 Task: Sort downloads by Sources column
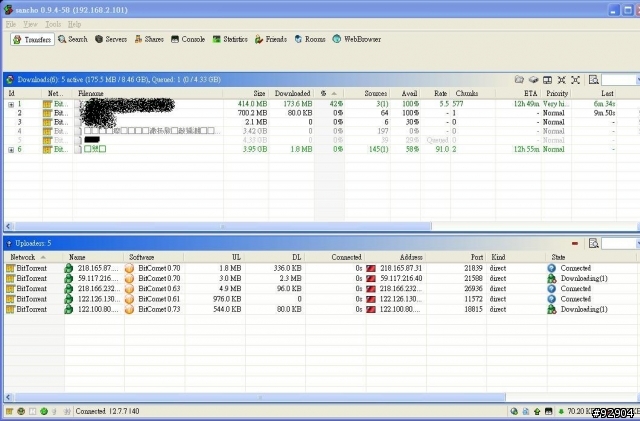(x=367, y=94)
